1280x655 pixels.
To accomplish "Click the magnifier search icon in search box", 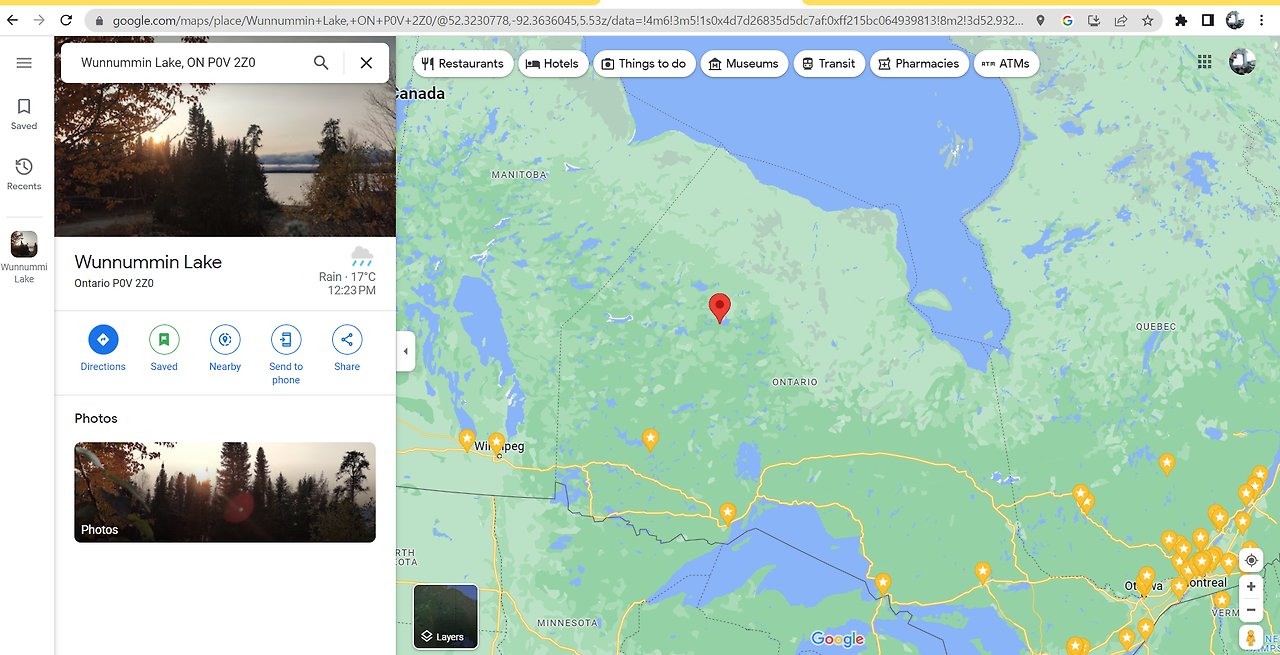I will 321,63.
